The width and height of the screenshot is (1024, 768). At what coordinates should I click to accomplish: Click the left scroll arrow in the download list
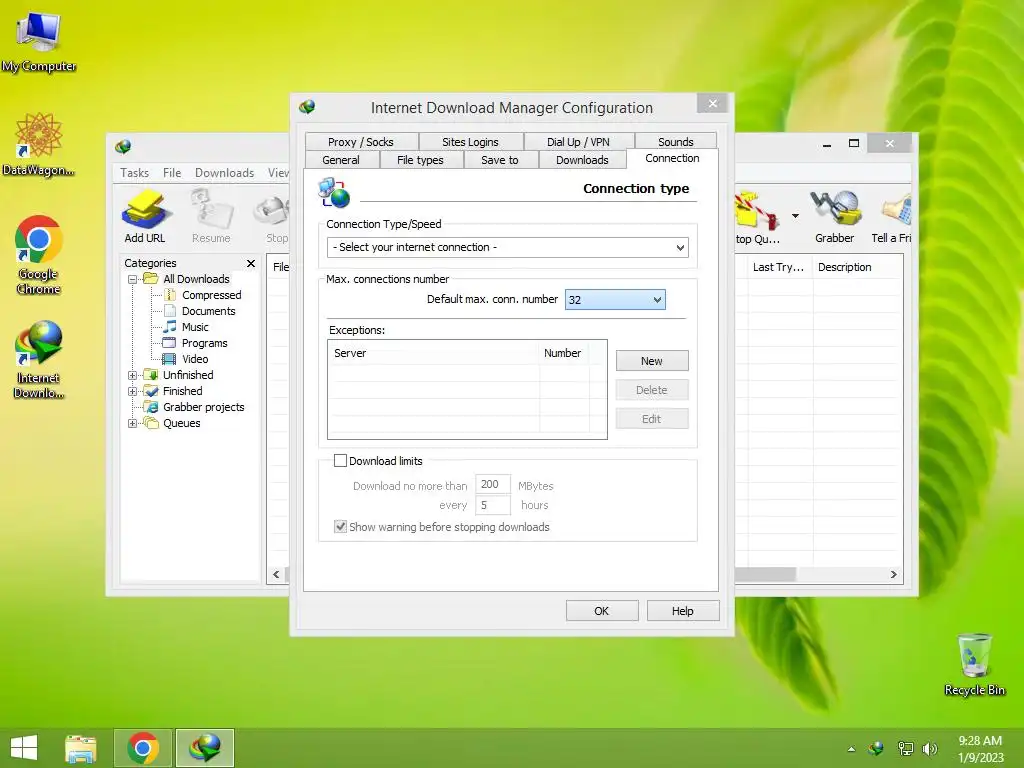[276, 575]
